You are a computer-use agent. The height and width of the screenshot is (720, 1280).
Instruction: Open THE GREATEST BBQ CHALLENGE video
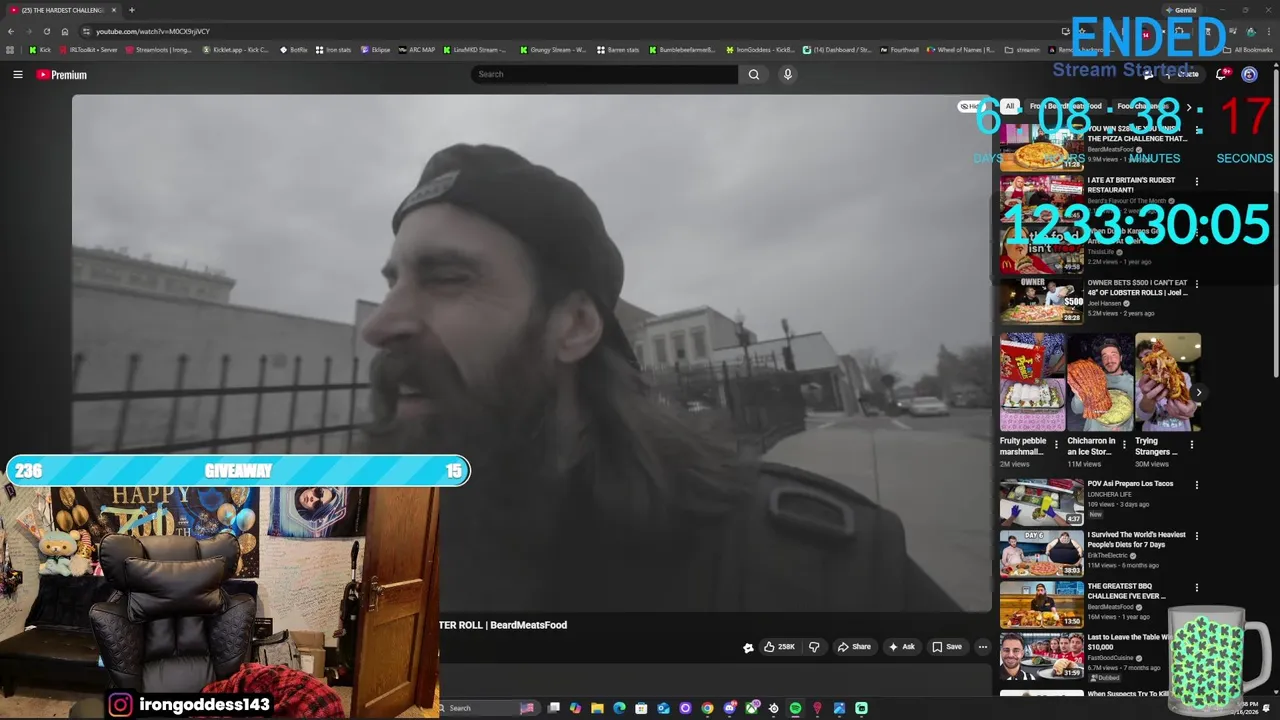1127,591
